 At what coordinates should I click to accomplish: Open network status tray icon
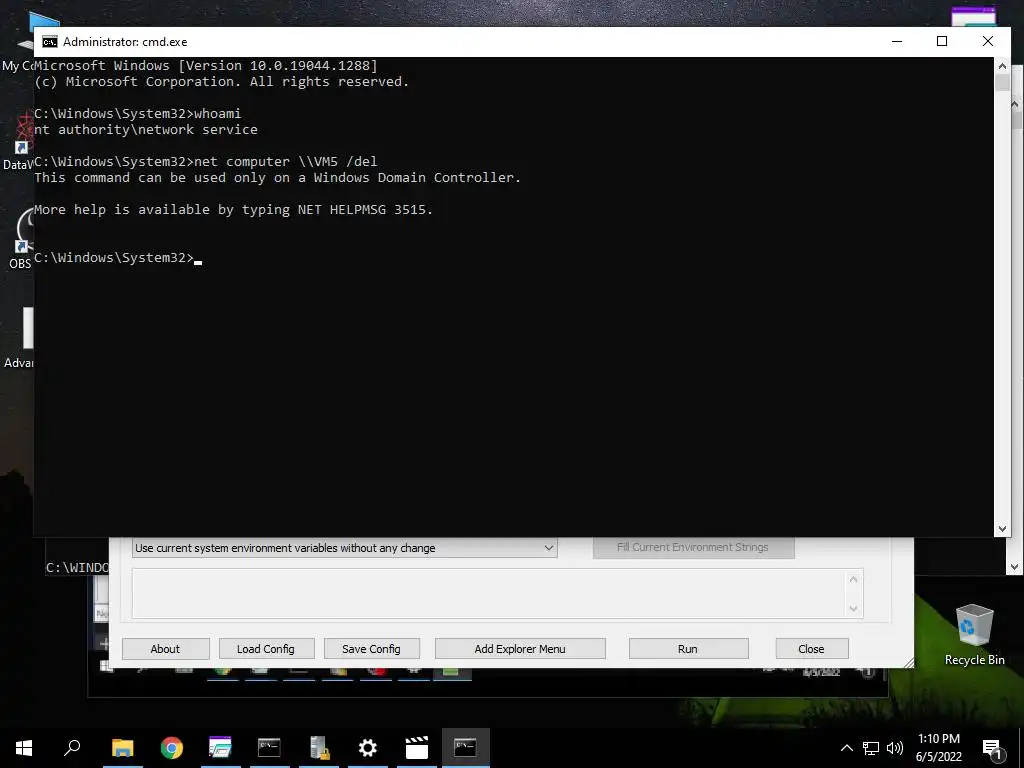pos(871,748)
